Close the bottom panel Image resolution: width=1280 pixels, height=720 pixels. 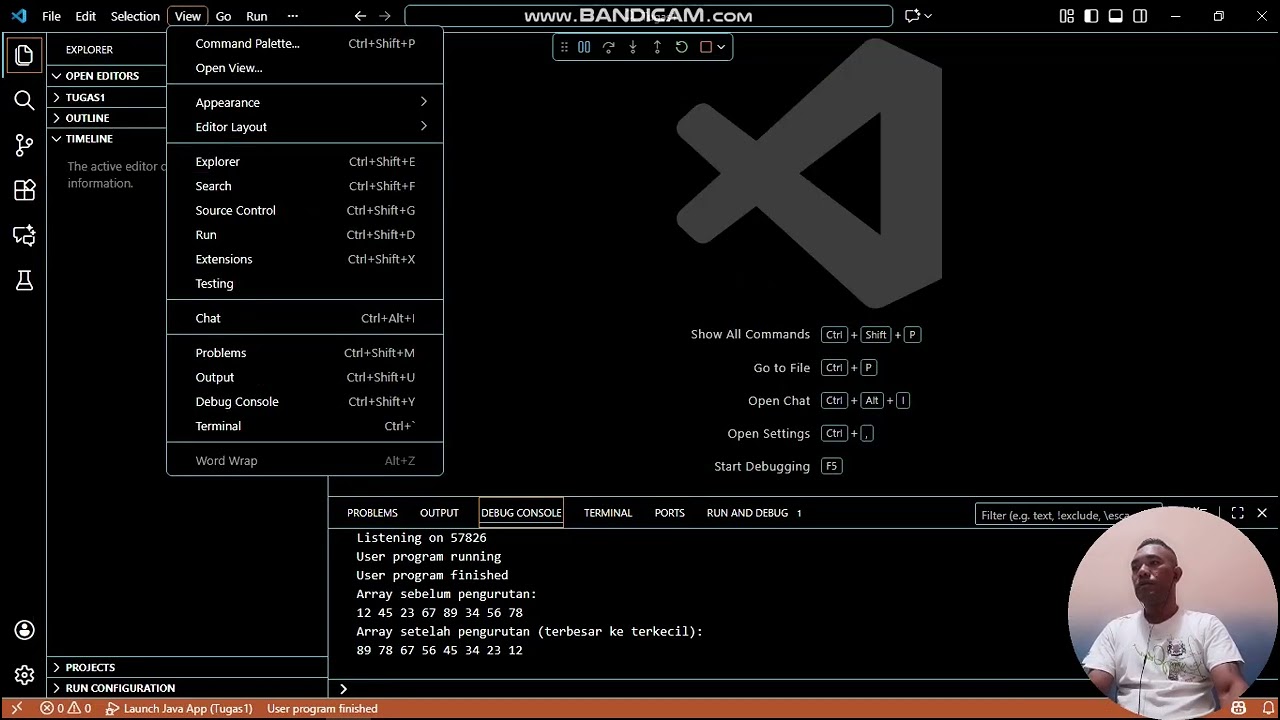[x=1262, y=513]
